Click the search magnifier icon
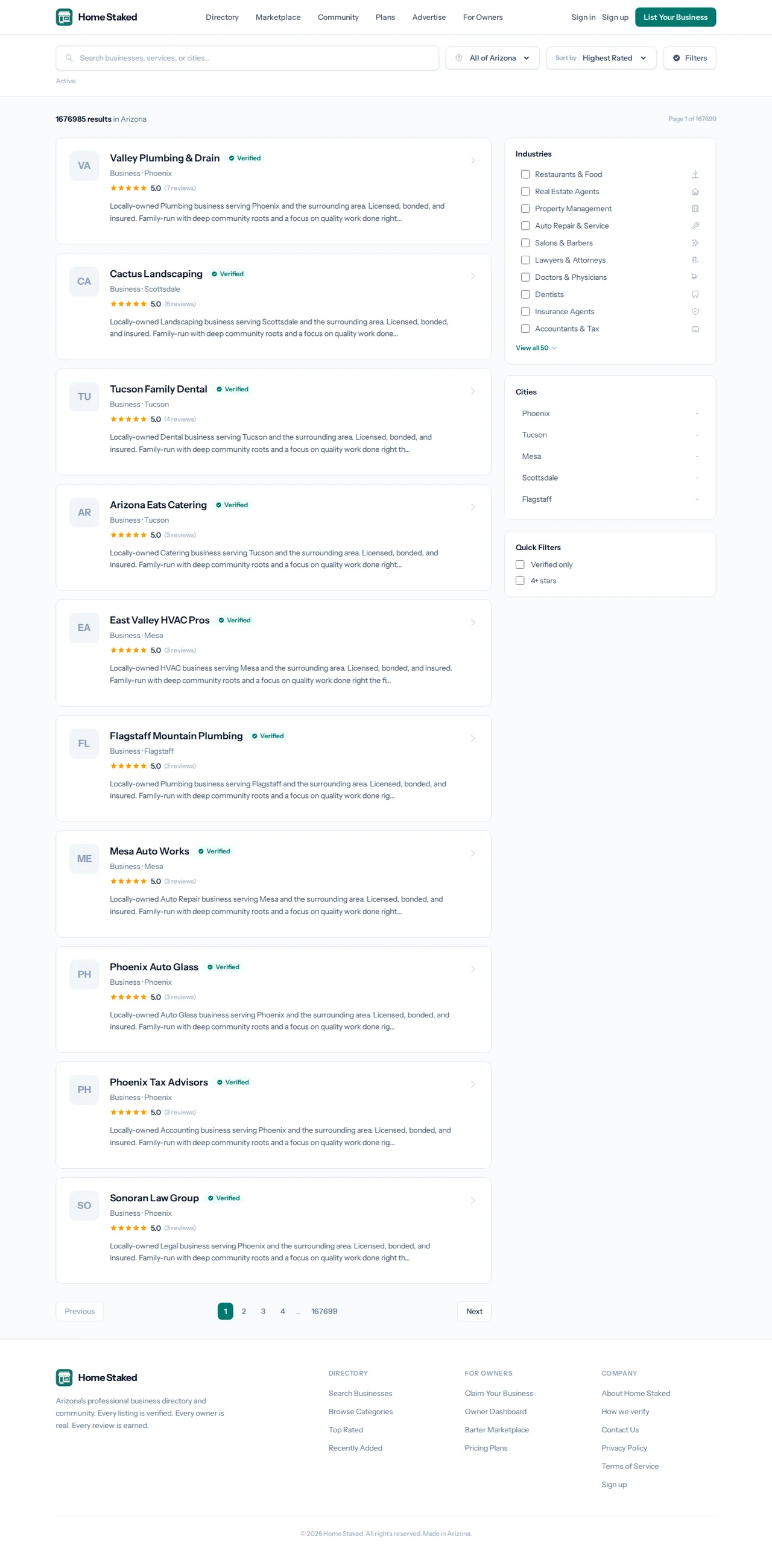This screenshot has width=772, height=1568. click(69, 58)
